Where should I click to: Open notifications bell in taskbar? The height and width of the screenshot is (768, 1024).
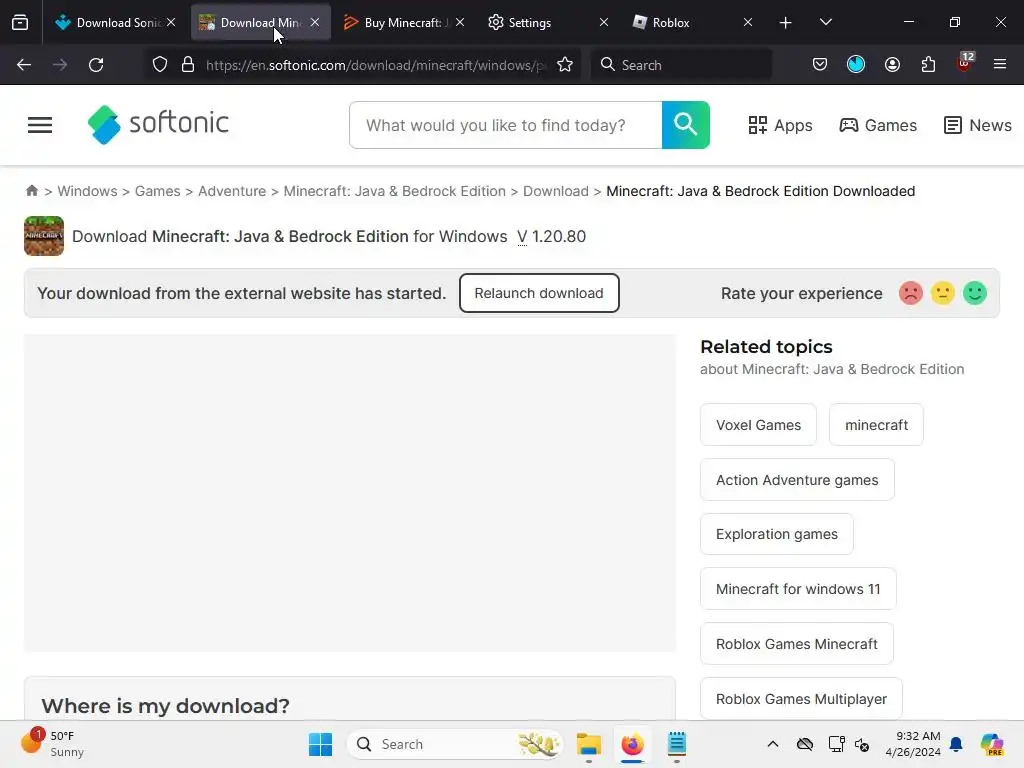[x=956, y=744]
